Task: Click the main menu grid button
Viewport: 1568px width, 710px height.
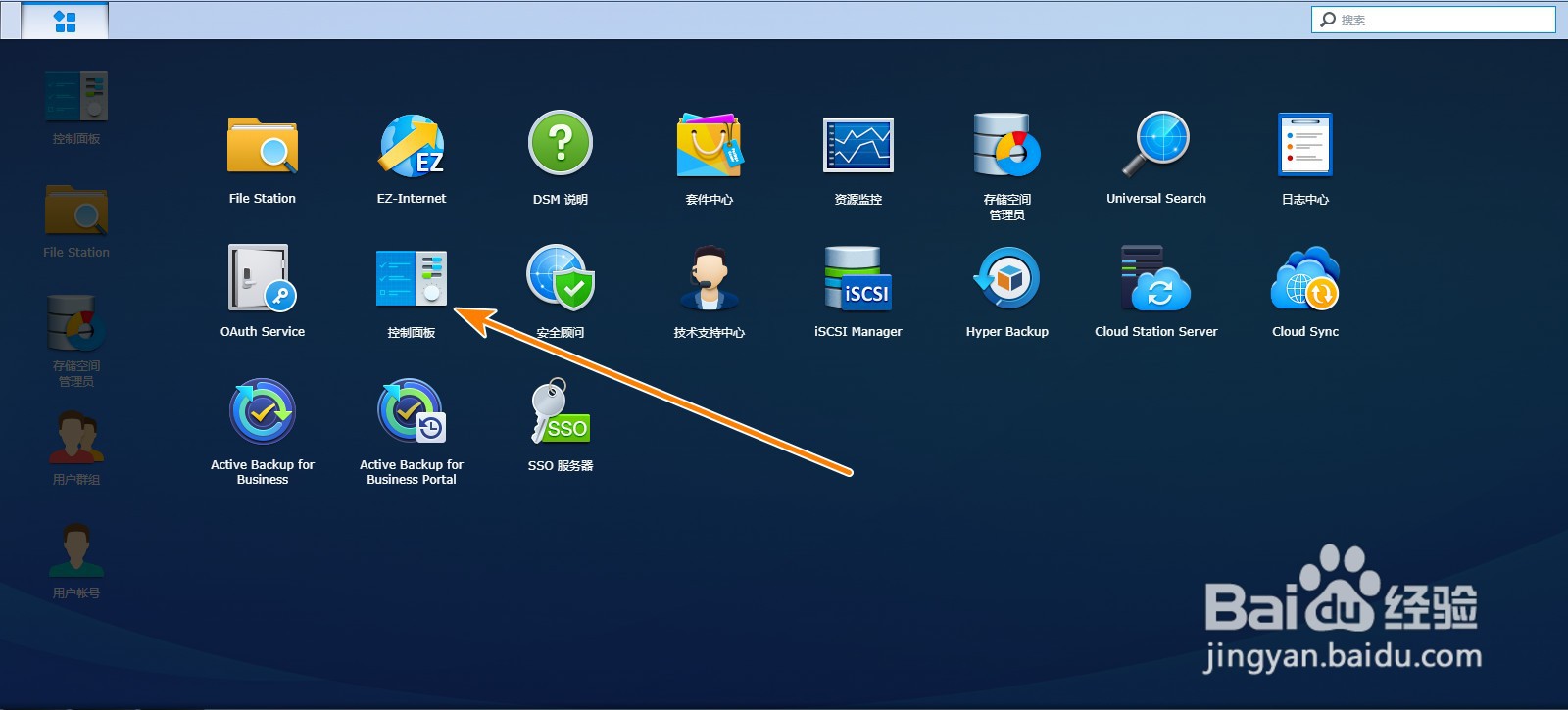Action: pos(65,21)
